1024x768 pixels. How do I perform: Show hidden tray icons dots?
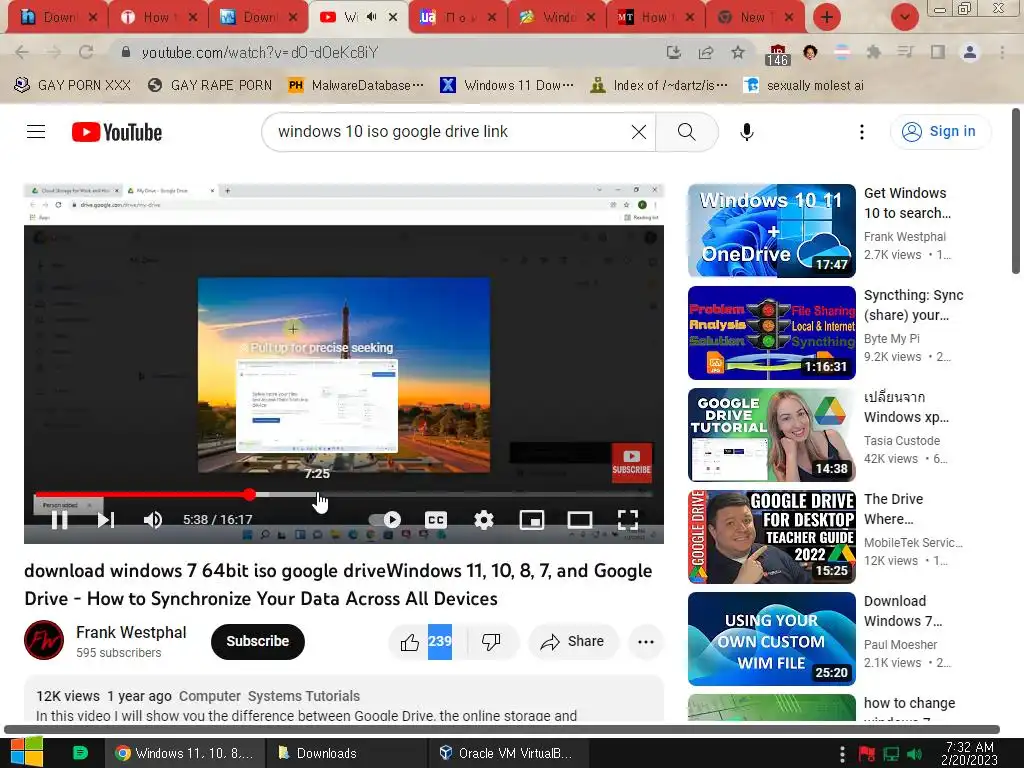pos(842,754)
